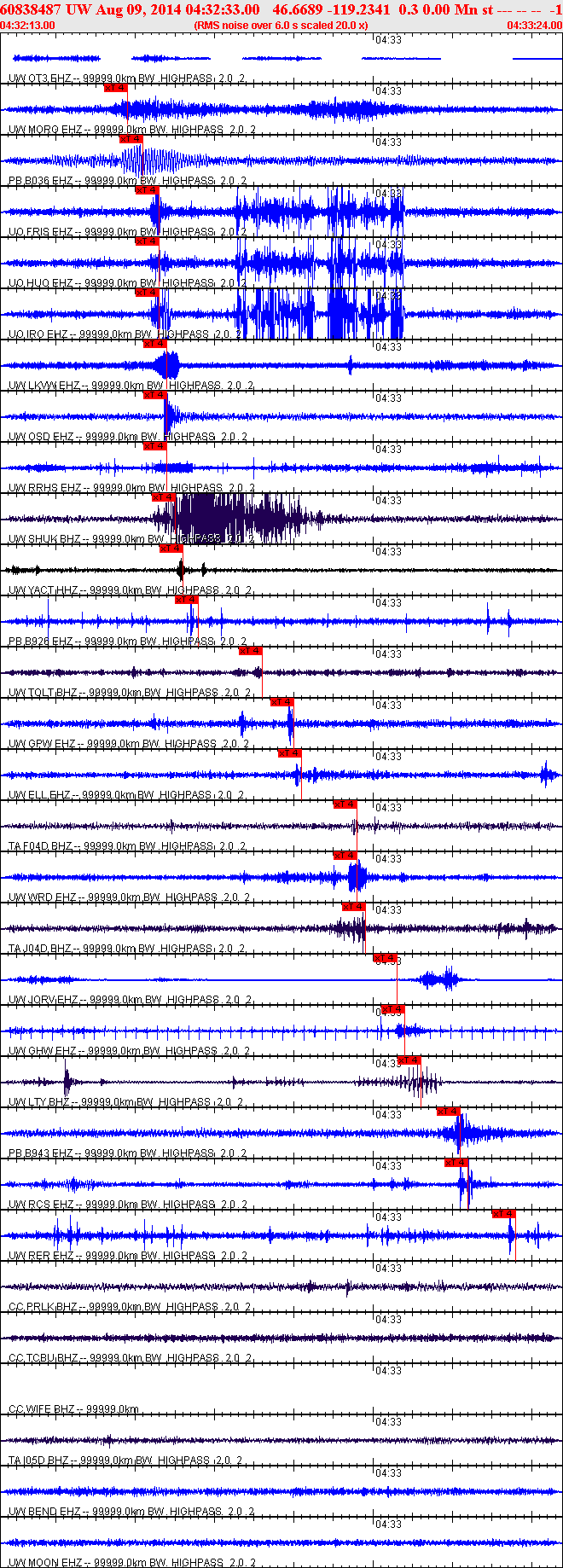
Task: Click the event ID header 60838487
Action: click(31, 9)
